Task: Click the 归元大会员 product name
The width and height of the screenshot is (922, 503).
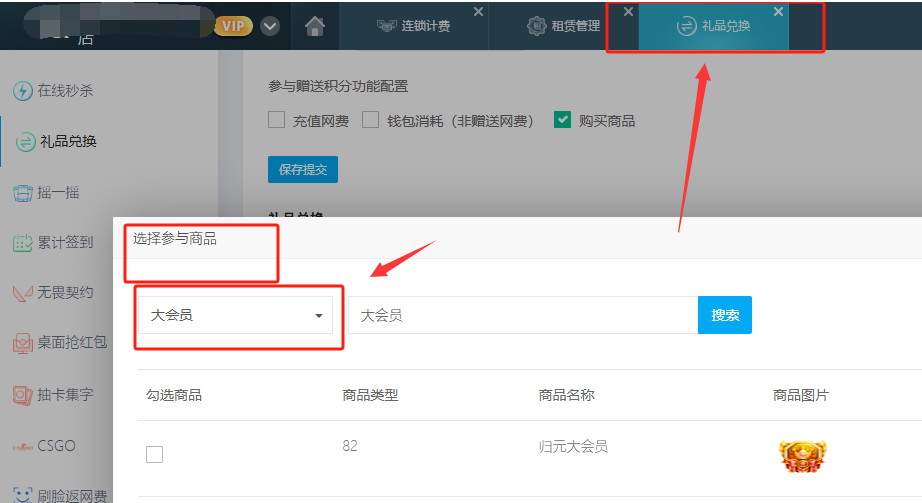Action: click(x=573, y=447)
